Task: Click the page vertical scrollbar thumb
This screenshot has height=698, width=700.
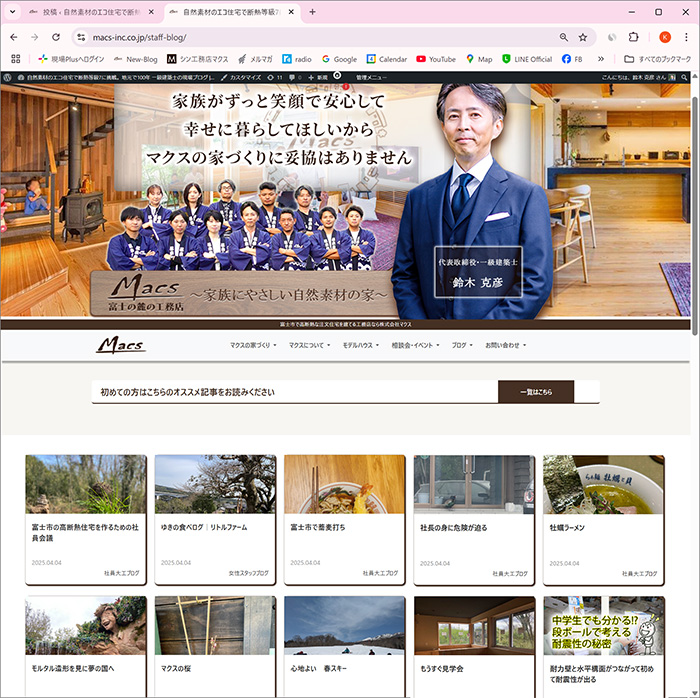Action: [x=694, y=216]
